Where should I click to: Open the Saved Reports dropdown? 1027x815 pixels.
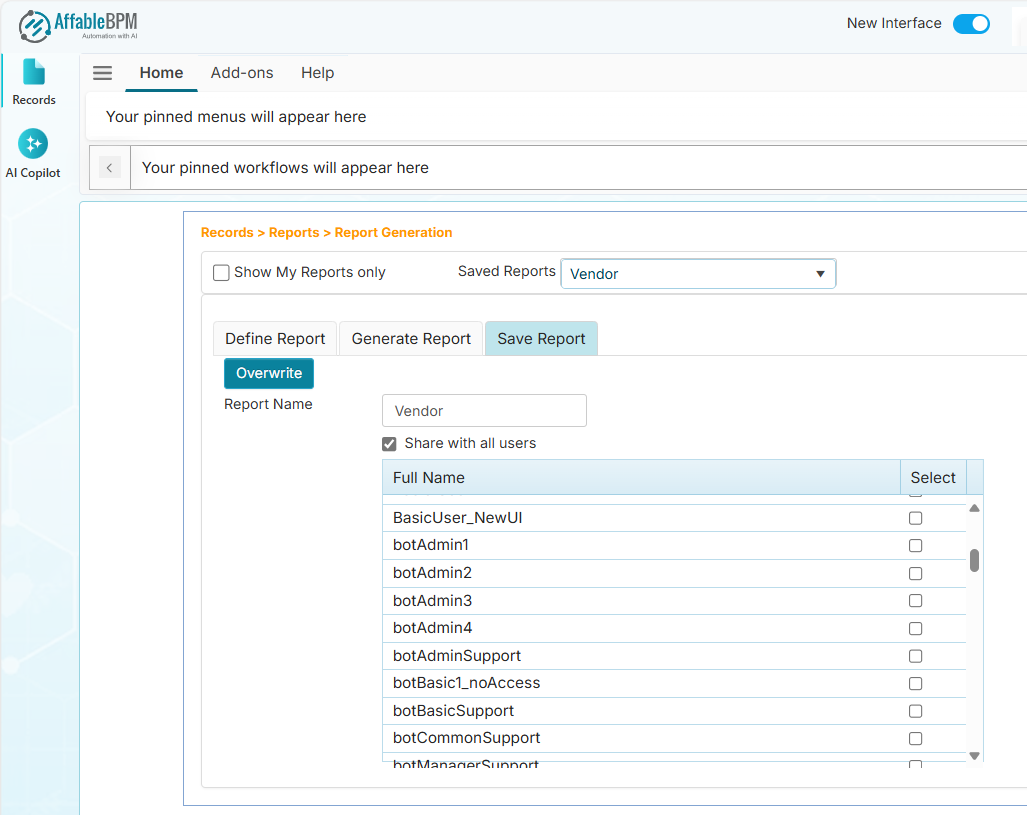pyautogui.click(x=698, y=274)
